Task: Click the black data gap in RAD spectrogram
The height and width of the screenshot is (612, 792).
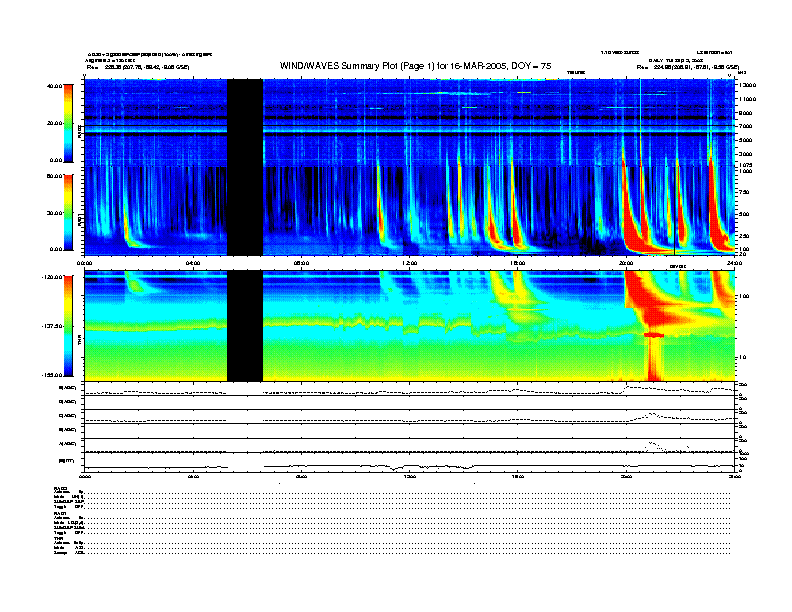Action: coord(245,167)
